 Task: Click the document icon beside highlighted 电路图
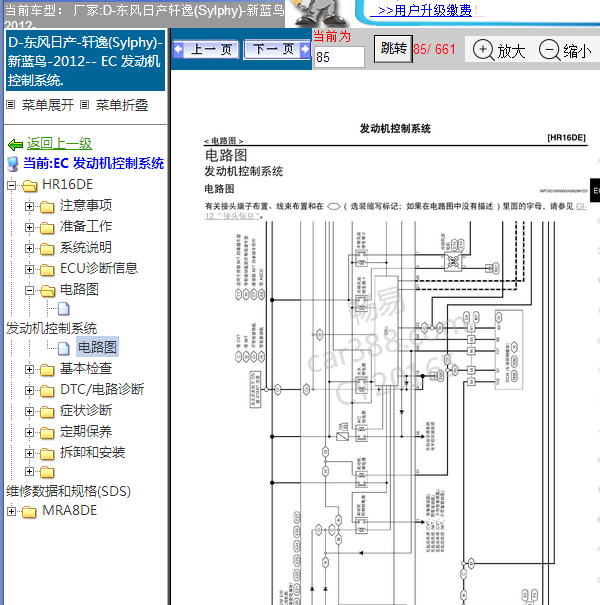click(x=64, y=348)
